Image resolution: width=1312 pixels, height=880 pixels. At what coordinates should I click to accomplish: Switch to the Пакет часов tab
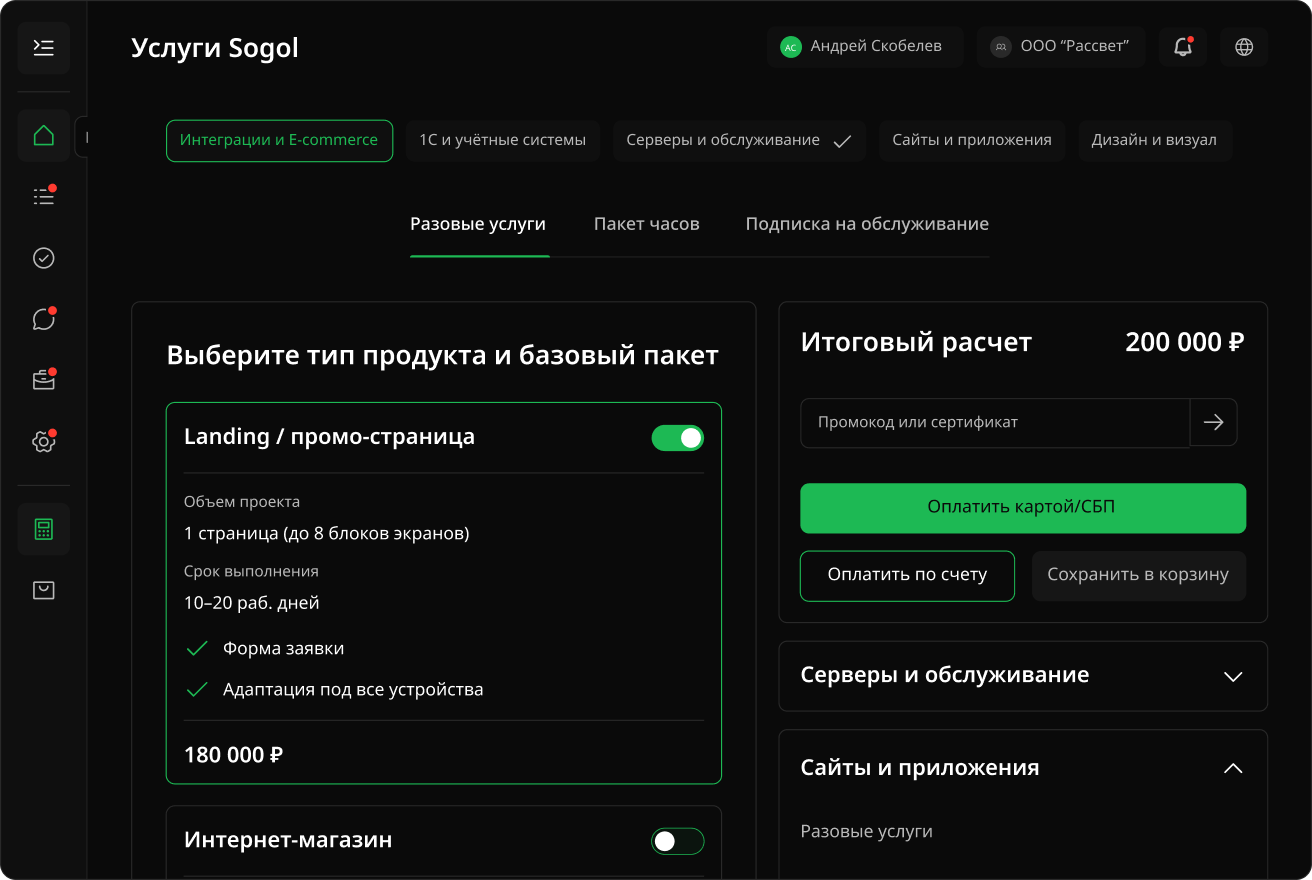click(647, 224)
